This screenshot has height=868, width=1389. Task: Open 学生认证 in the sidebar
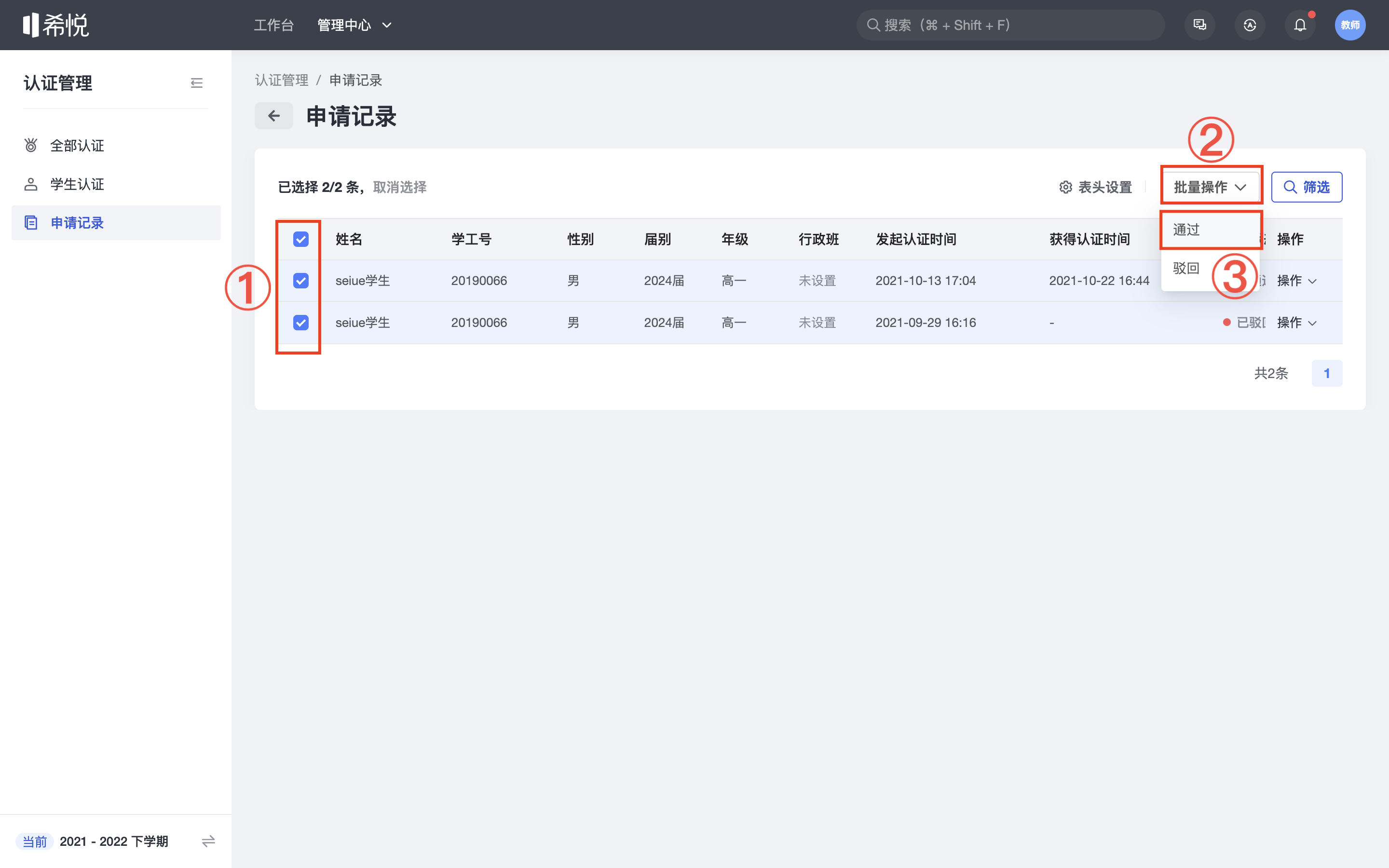tap(116, 184)
